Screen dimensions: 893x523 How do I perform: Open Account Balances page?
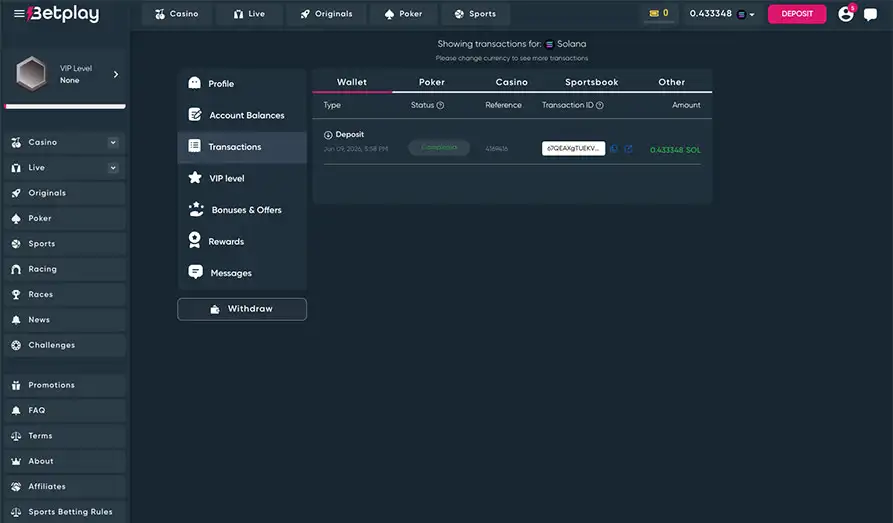pyautogui.click(x=242, y=115)
